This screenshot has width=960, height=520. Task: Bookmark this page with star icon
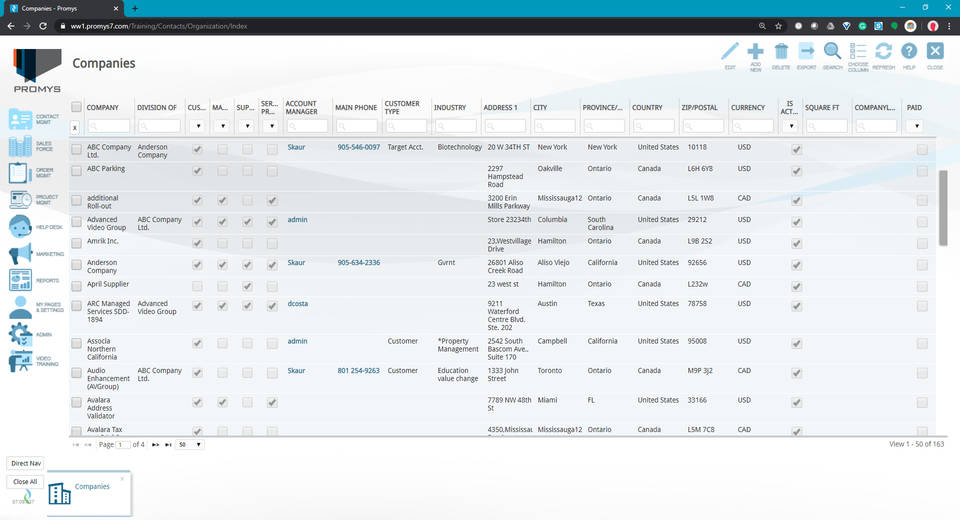click(778, 26)
